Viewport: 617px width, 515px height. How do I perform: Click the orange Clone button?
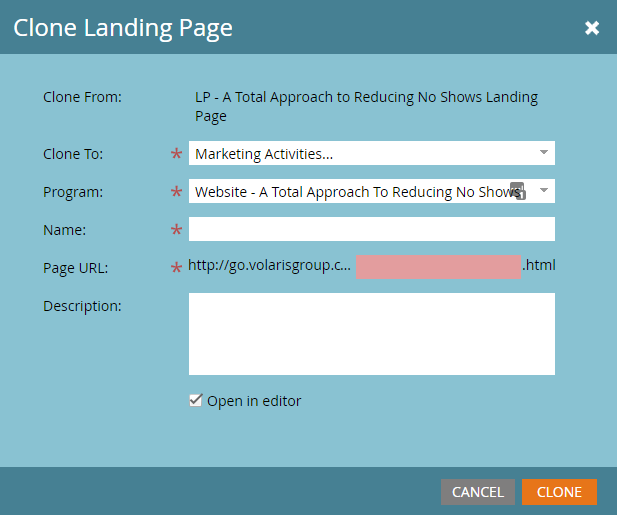click(x=559, y=492)
